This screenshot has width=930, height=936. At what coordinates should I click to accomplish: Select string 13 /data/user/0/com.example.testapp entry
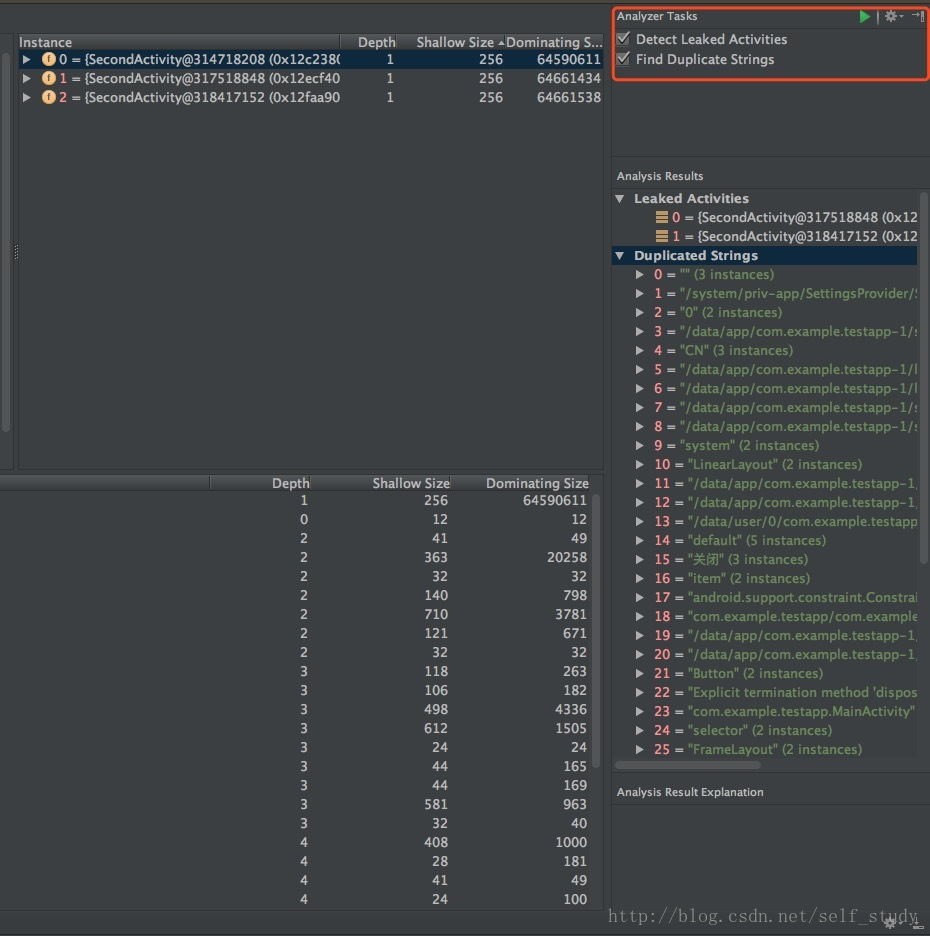click(785, 521)
